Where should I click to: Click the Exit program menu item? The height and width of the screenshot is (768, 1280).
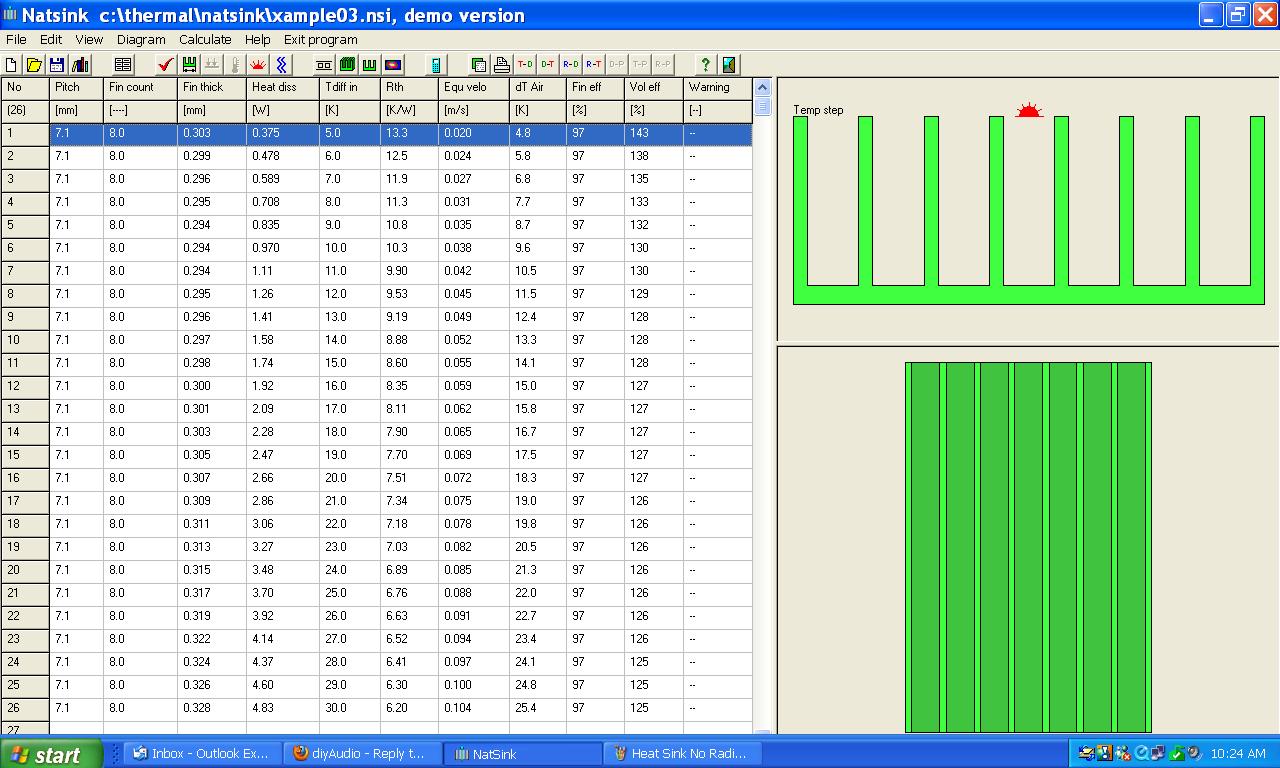pyautogui.click(x=321, y=40)
